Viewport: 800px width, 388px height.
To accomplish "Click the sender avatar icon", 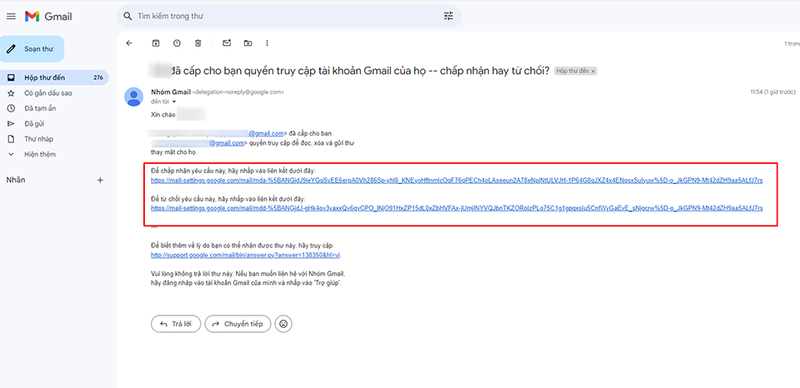I will coord(134,96).
